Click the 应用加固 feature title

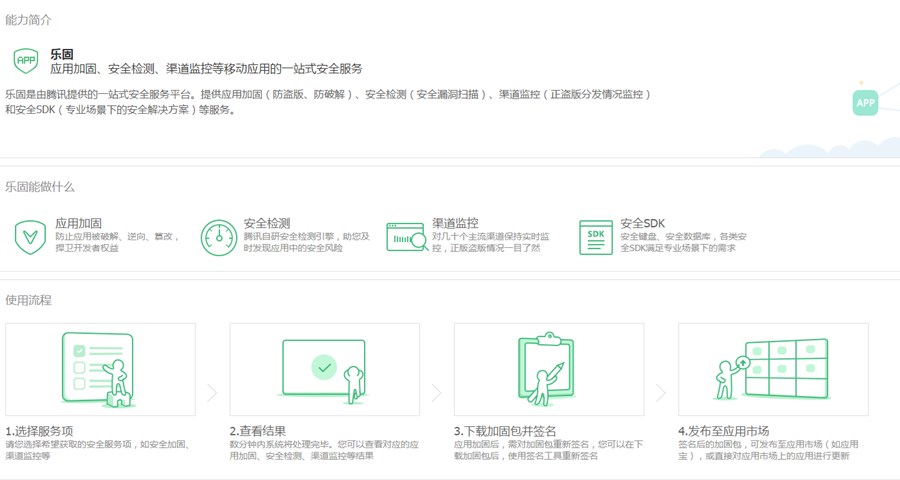coord(79,223)
